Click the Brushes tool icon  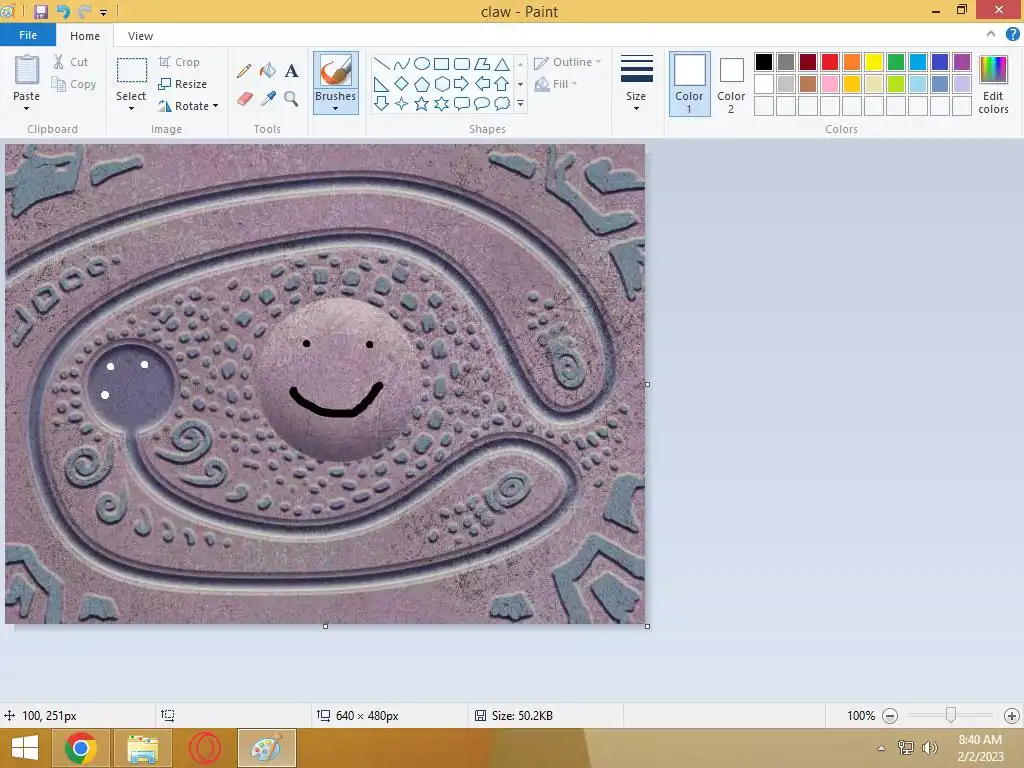pyautogui.click(x=336, y=71)
